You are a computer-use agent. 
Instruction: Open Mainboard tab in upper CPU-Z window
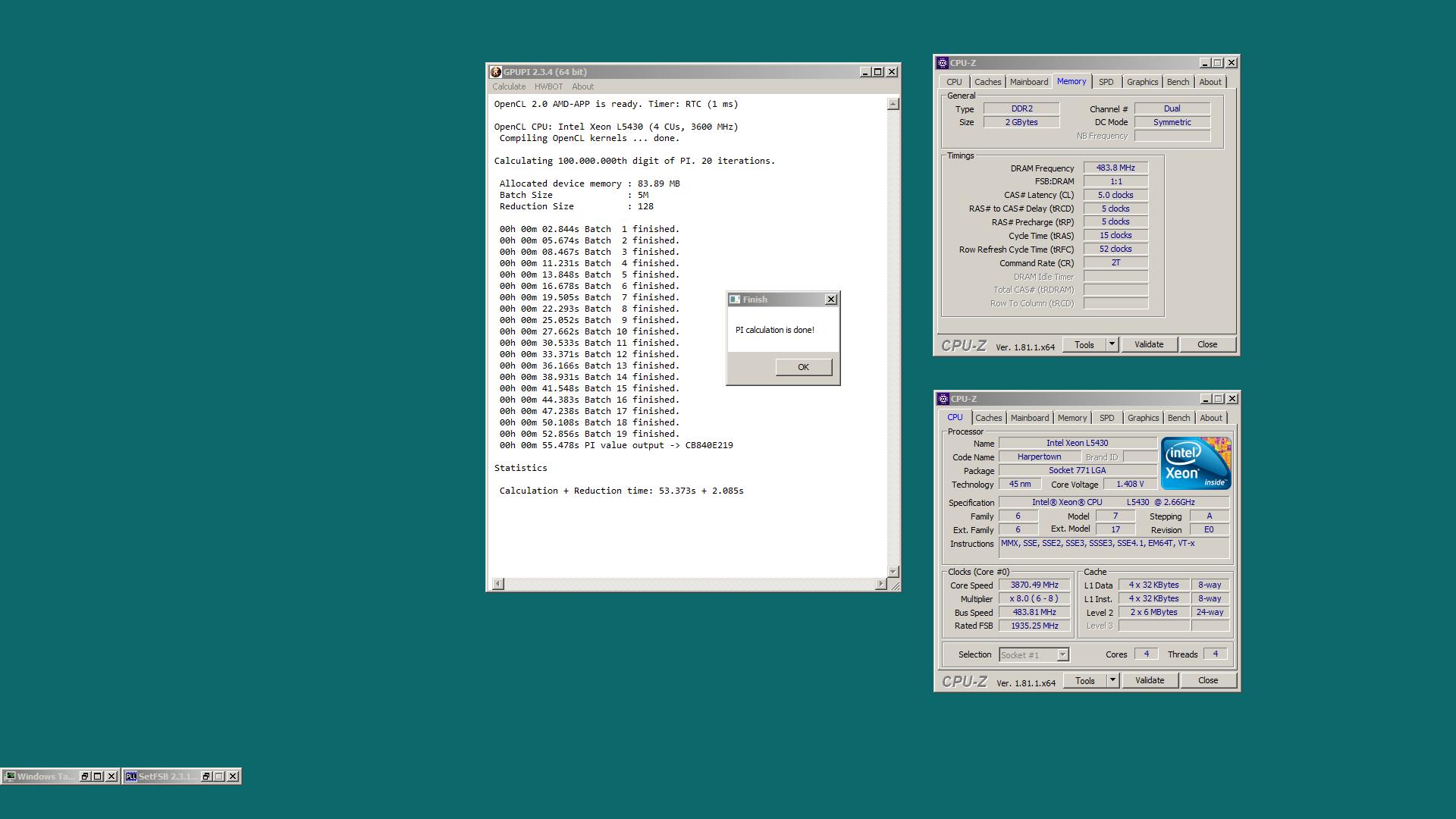[x=1029, y=82]
